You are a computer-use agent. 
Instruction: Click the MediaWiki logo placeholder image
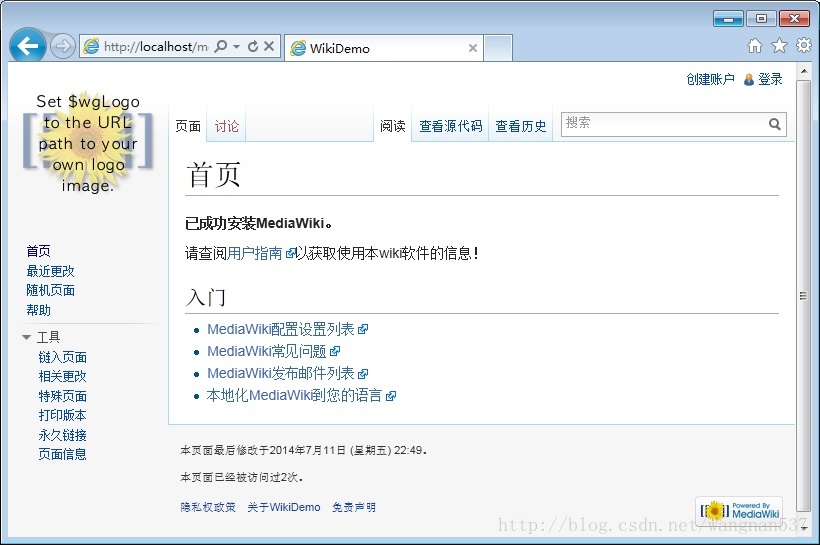[88, 143]
